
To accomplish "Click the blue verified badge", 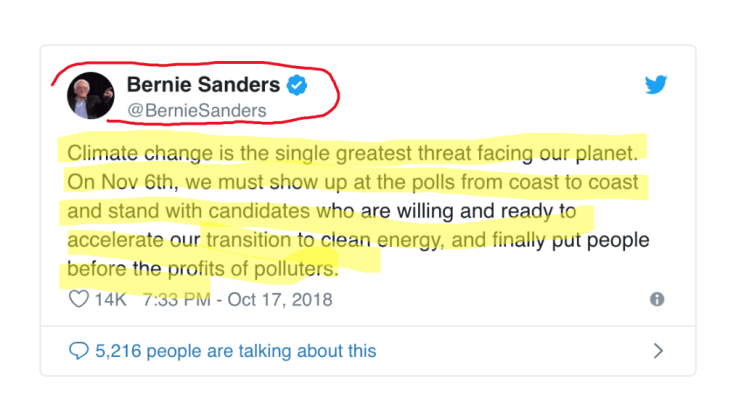I will [296, 85].
